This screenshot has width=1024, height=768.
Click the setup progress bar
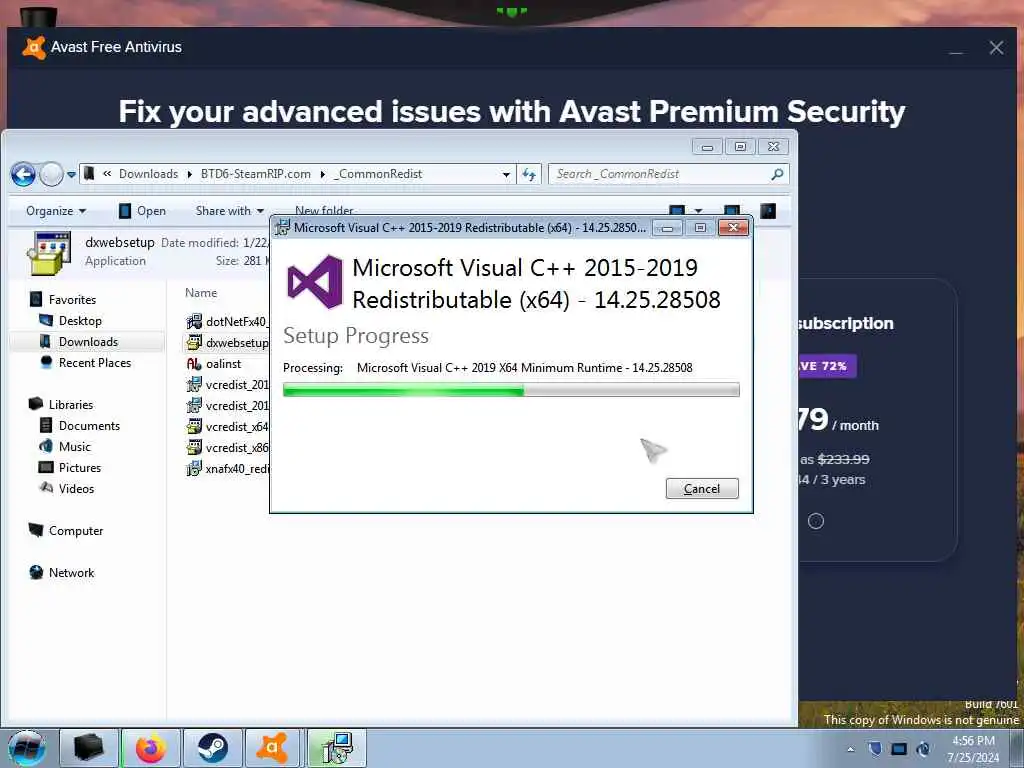pyautogui.click(x=511, y=390)
